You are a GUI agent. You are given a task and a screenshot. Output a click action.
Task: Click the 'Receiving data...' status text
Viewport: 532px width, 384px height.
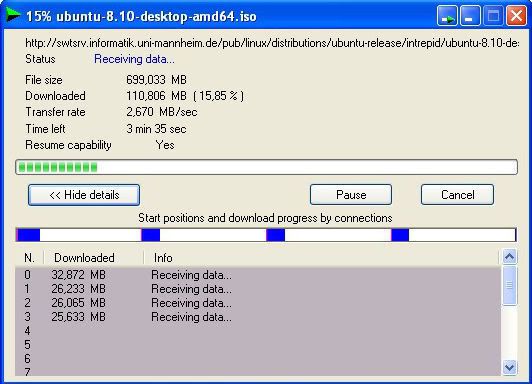click(x=134, y=59)
